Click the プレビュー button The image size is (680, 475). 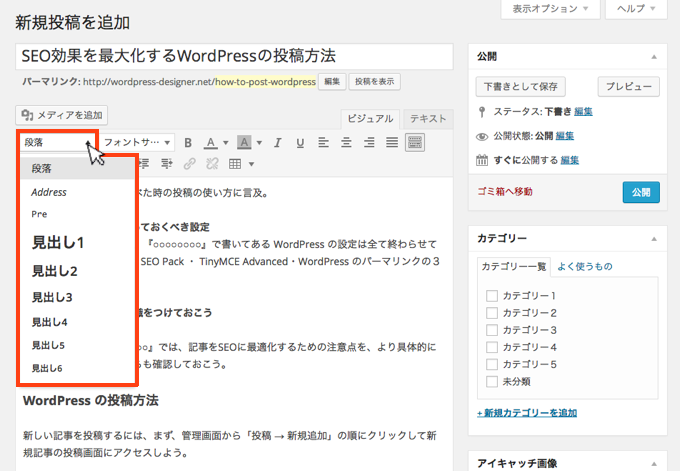(x=629, y=87)
